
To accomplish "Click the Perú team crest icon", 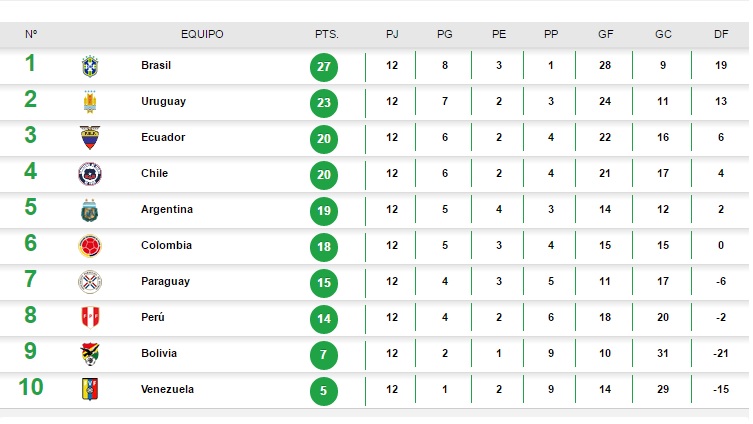I will [x=90, y=317].
